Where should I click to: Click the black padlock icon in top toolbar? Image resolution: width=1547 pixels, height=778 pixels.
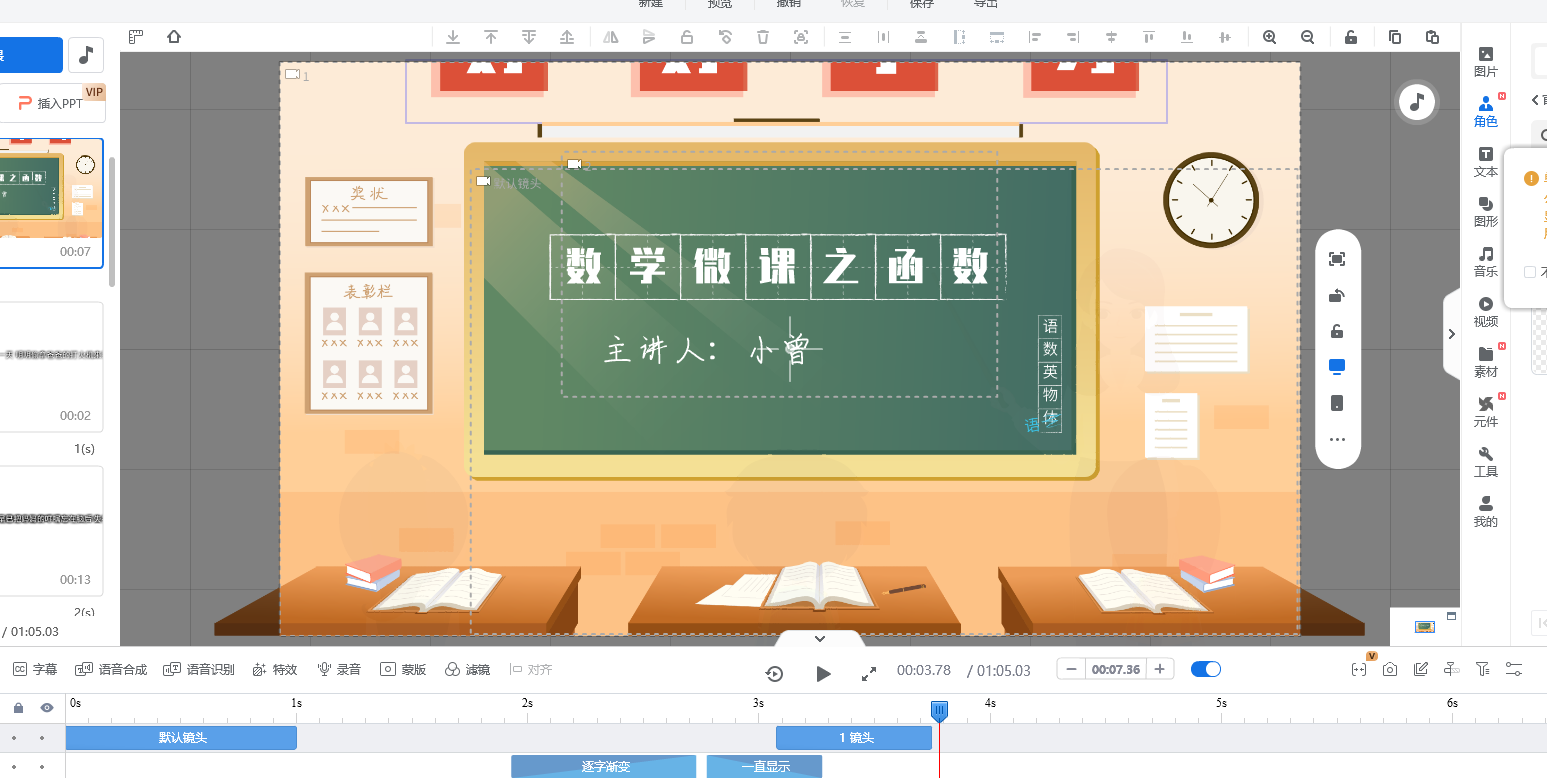coord(1351,37)
